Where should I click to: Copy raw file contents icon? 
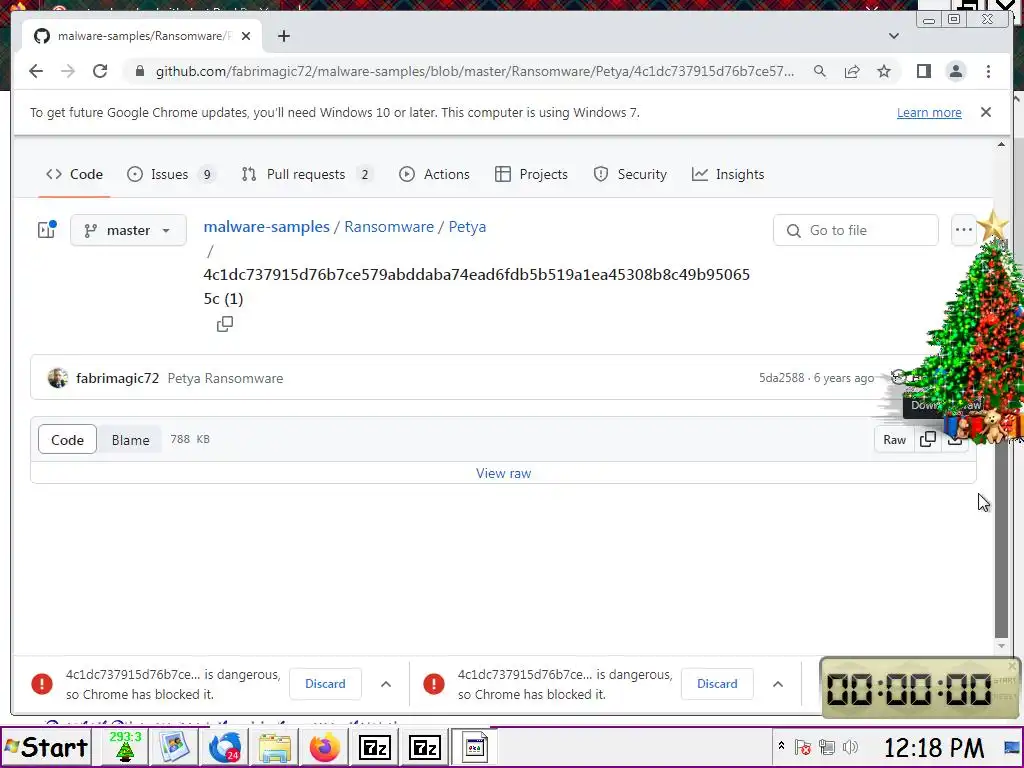928,440
